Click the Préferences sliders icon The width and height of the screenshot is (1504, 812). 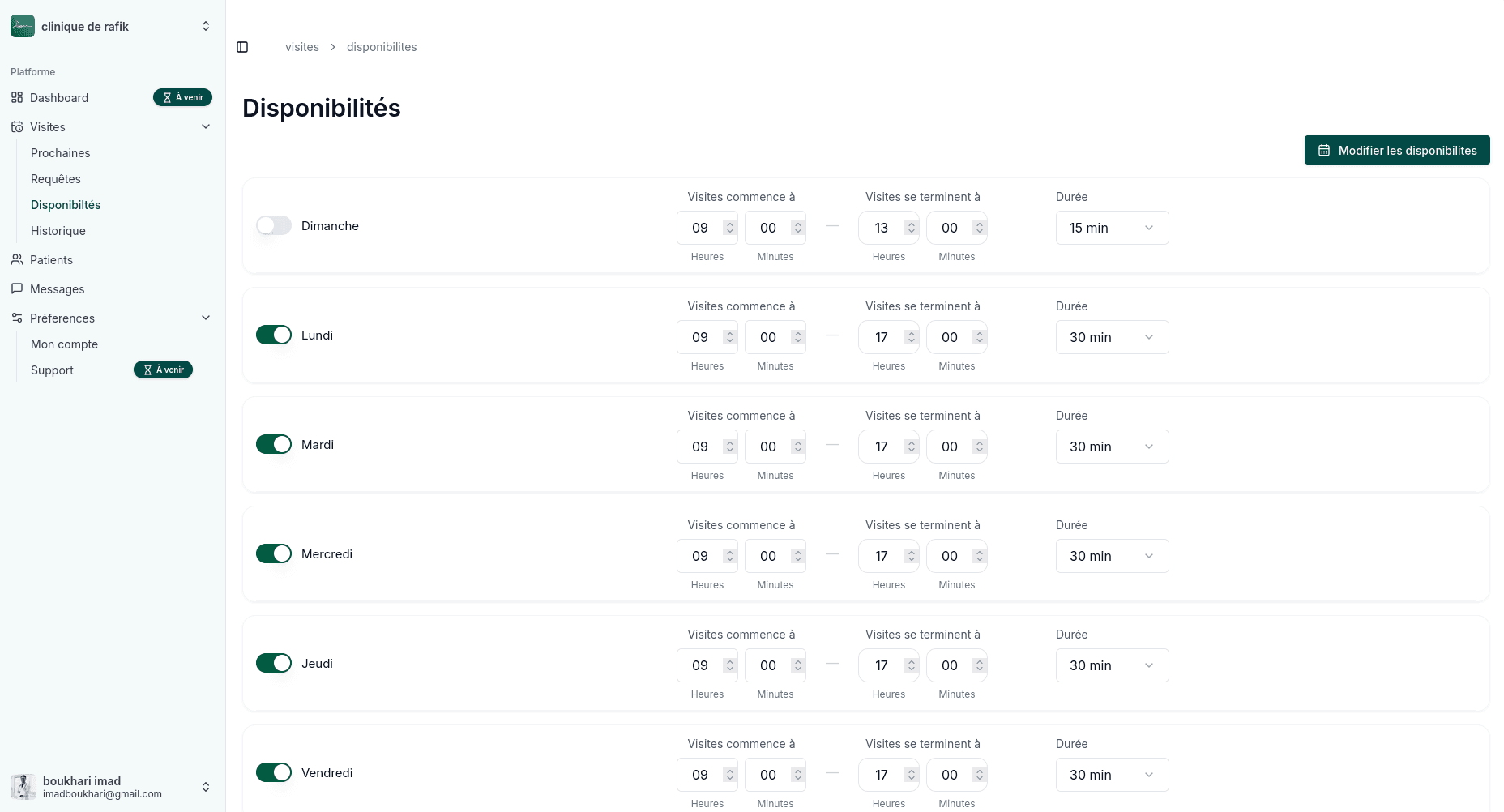tap(17, 318)
